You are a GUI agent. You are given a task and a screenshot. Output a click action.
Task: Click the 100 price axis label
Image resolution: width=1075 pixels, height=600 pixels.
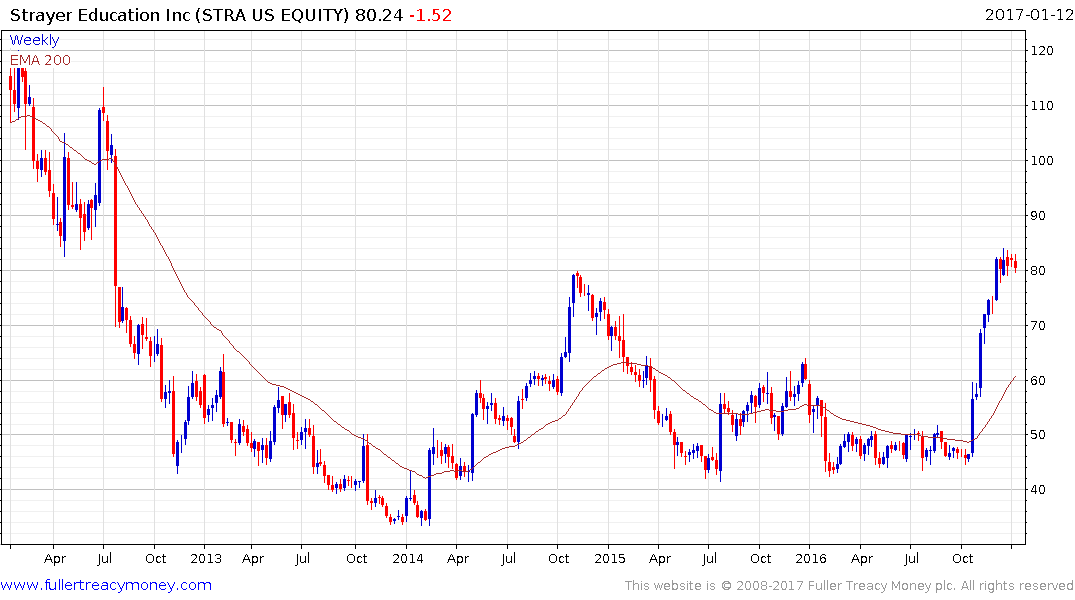(x=1042, y=160)
